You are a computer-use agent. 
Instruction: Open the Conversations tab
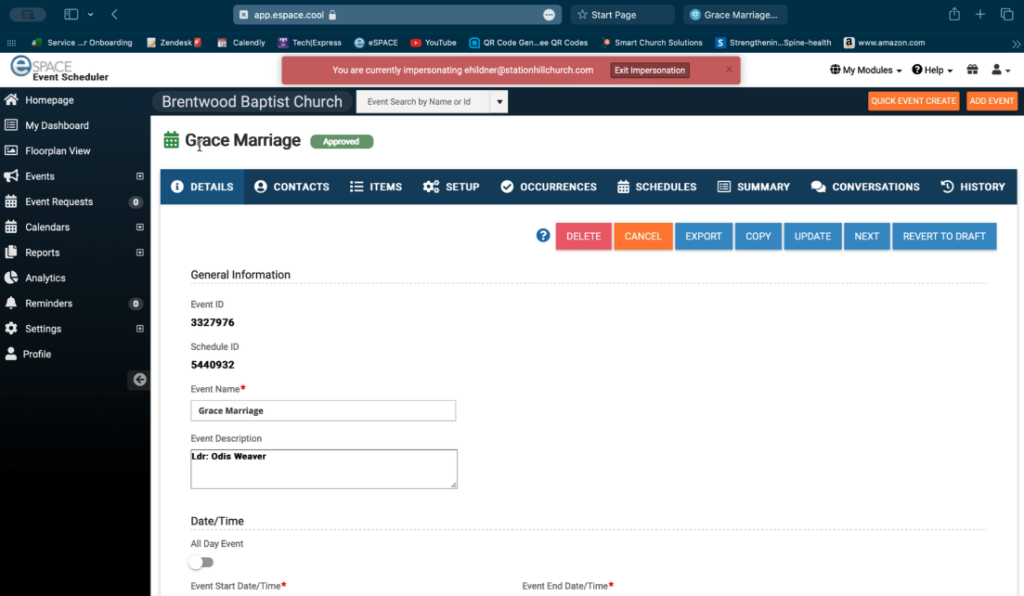point(865,187)
